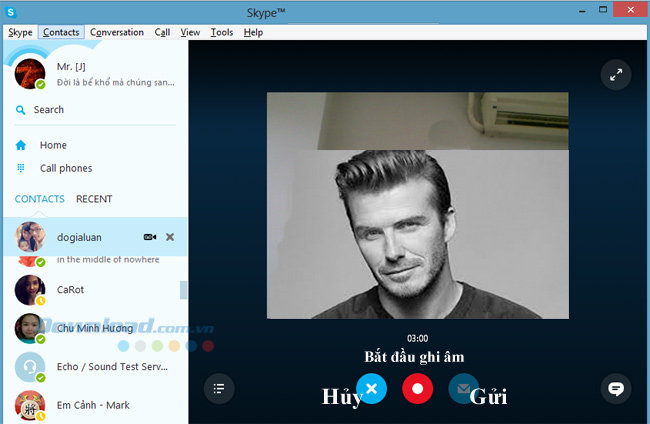Open the Tools menu
650x424 pixels.
(222, 32)
